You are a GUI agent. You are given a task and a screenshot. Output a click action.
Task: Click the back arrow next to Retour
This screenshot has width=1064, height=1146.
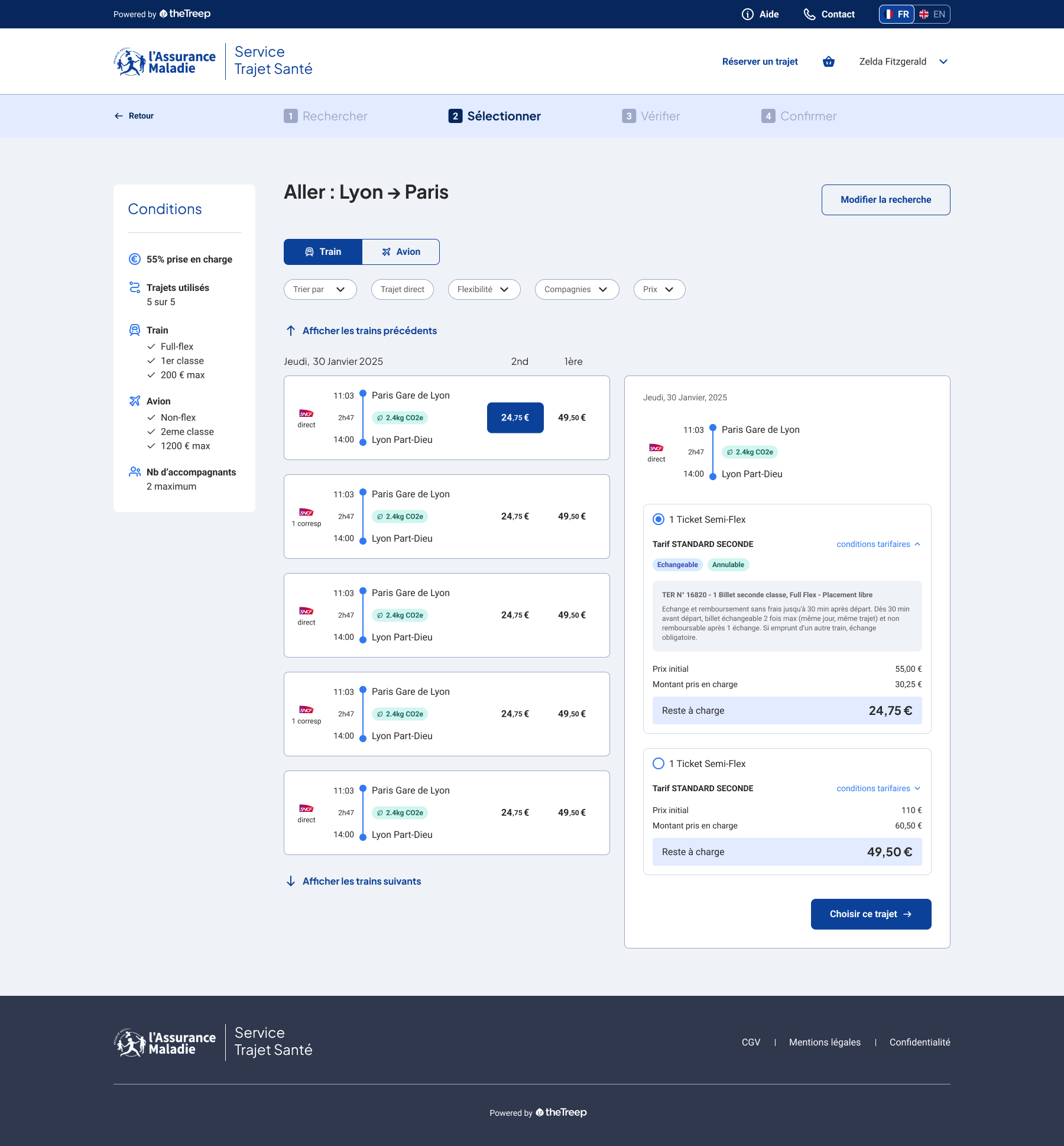click(119, 116)
